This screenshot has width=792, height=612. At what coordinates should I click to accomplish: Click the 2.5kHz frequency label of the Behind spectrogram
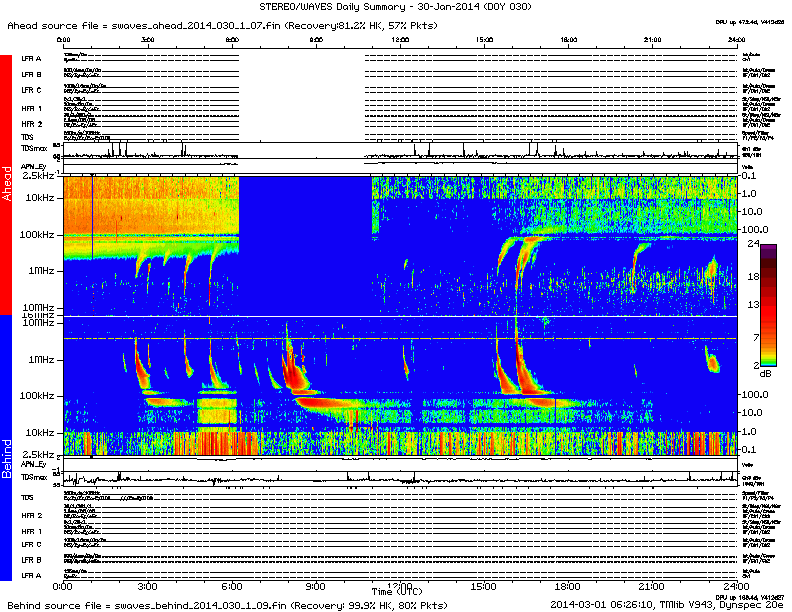click(x=38, y=453)
